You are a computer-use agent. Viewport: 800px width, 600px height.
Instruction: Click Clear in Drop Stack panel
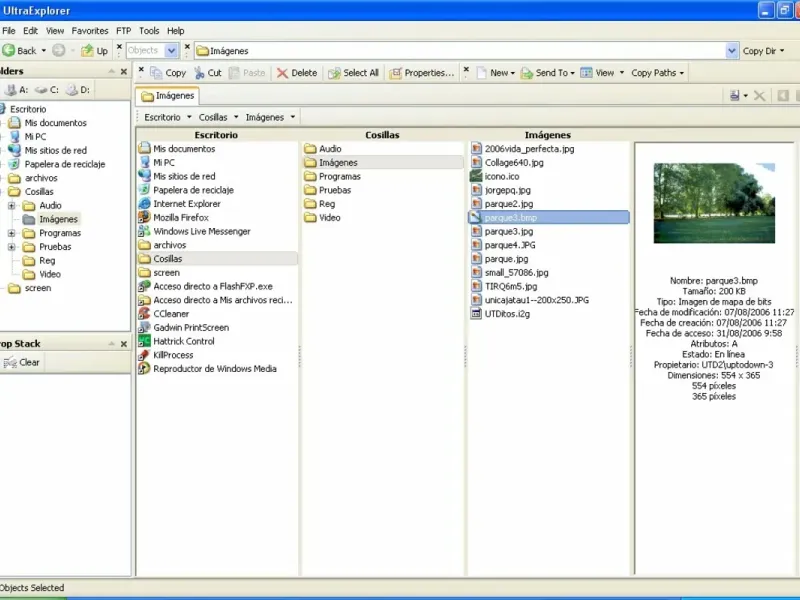point(21,362)
